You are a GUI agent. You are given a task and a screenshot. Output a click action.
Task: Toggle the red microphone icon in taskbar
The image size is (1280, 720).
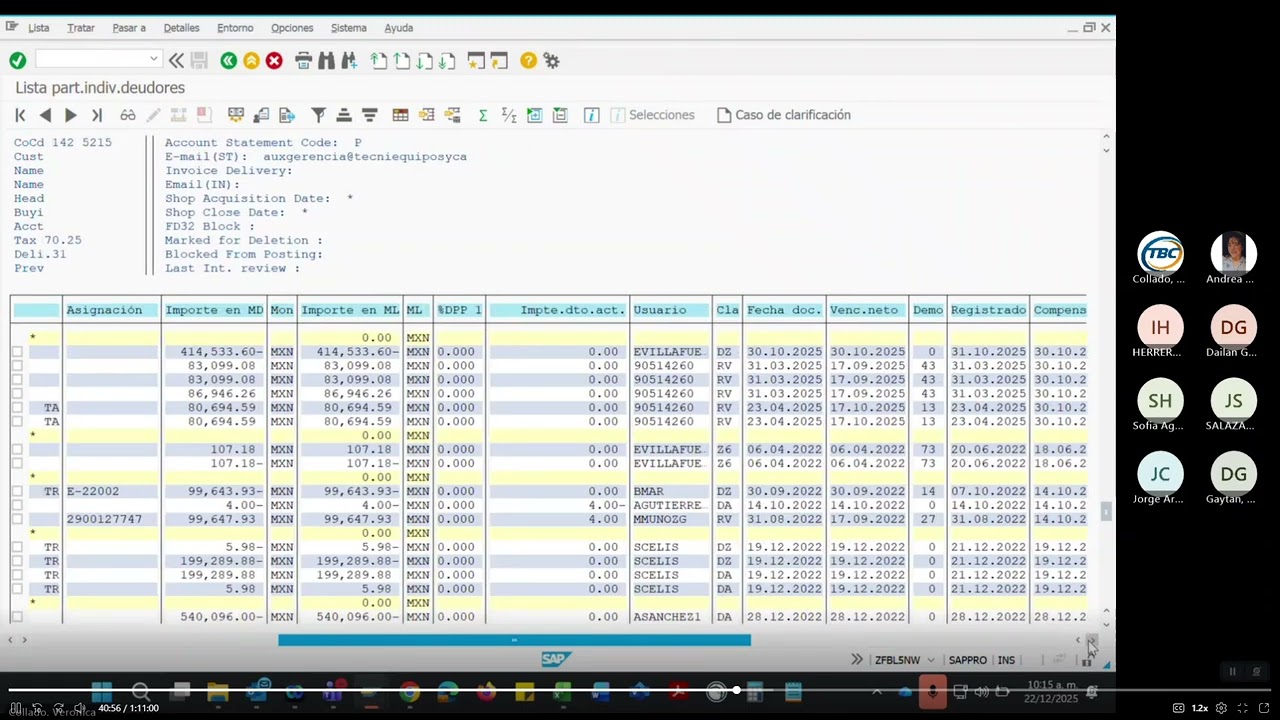pos(932,691)
